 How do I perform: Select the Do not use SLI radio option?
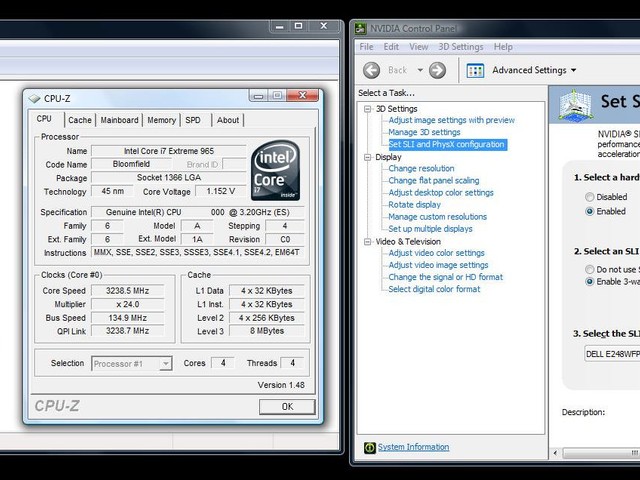pyautogui.click(x=589, y=269)
